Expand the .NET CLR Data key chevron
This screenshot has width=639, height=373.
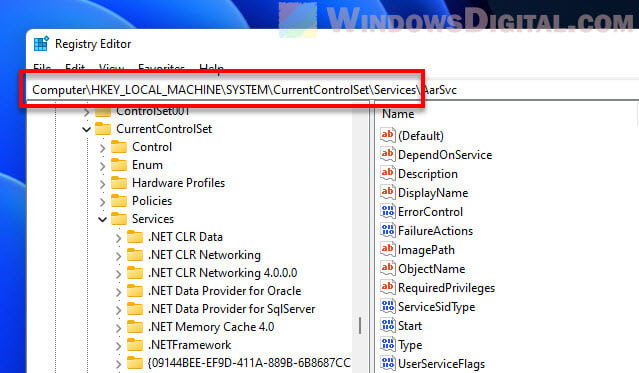tap(118, 238)
